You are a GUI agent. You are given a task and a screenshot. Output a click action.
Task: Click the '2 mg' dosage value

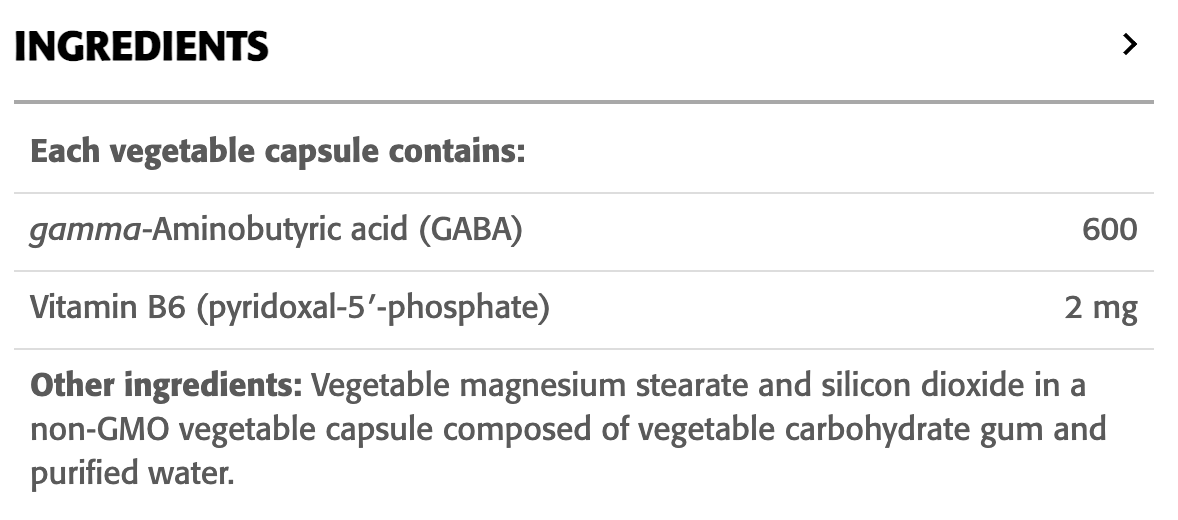click(x=1101, y=309)
